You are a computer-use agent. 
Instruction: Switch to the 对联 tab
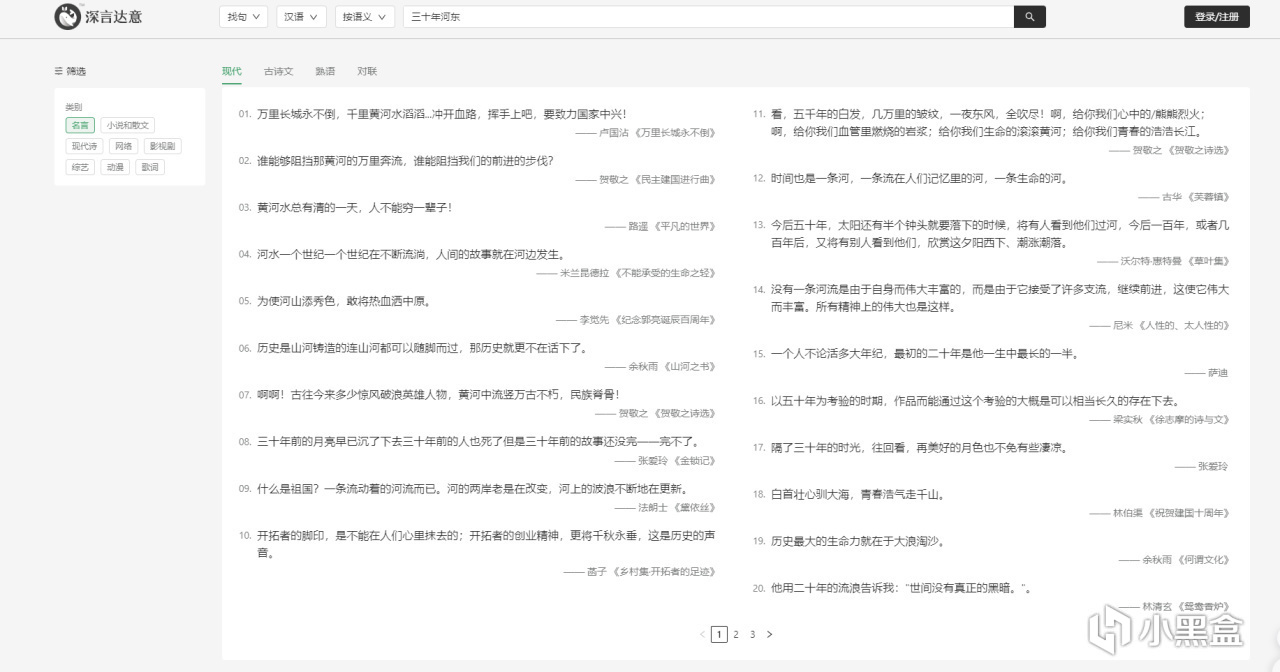pyautogui.click(x=367, y=71)
